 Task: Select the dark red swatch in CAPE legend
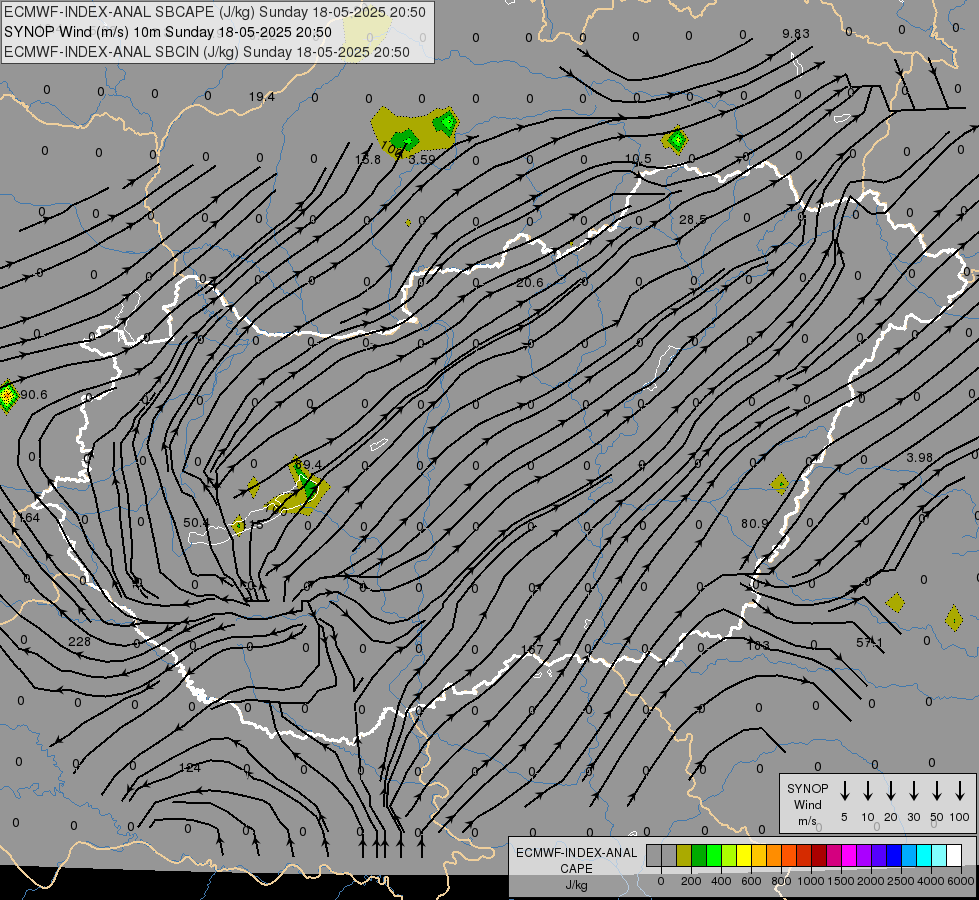819,855
